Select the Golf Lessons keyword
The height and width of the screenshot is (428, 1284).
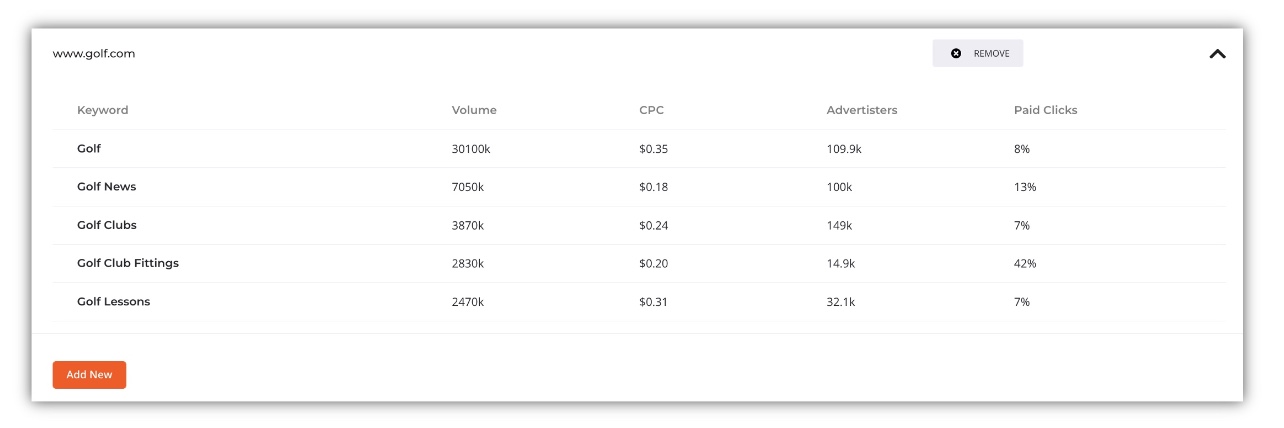113,301
